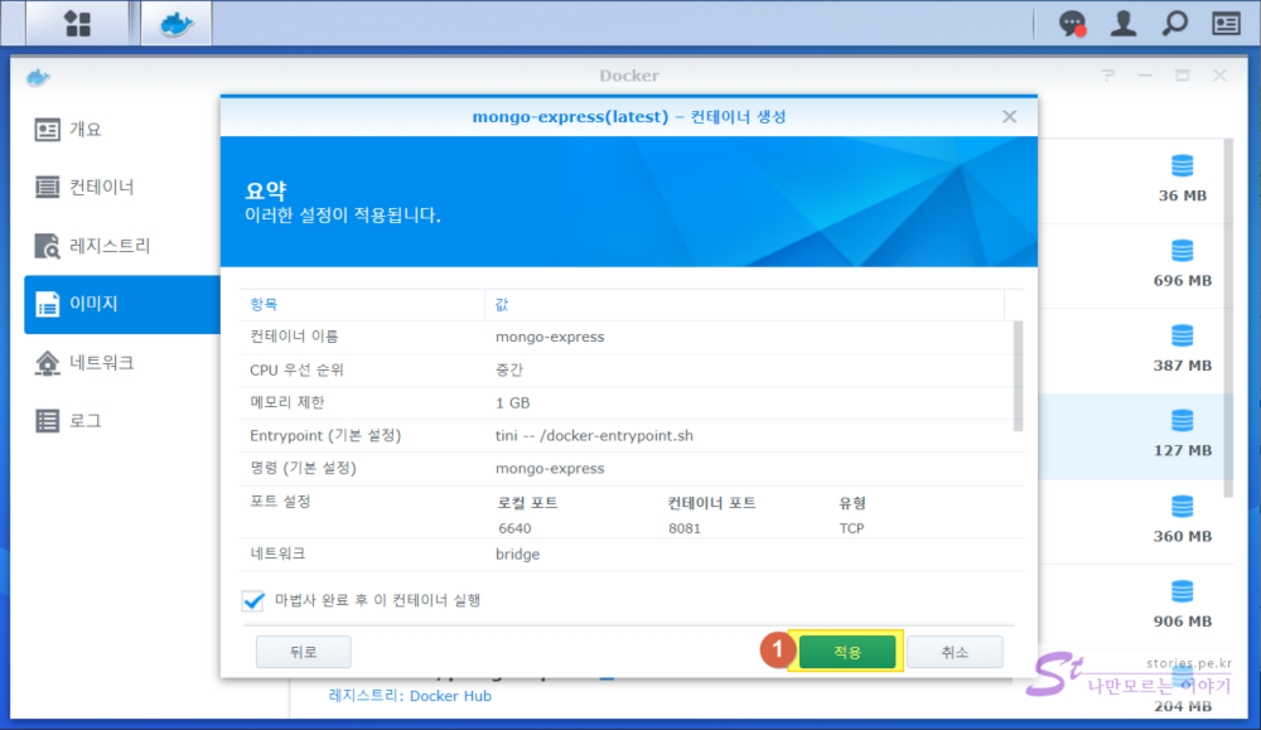
Task: Toggle run container after wizard checkbox
Action: click(253, 601)
